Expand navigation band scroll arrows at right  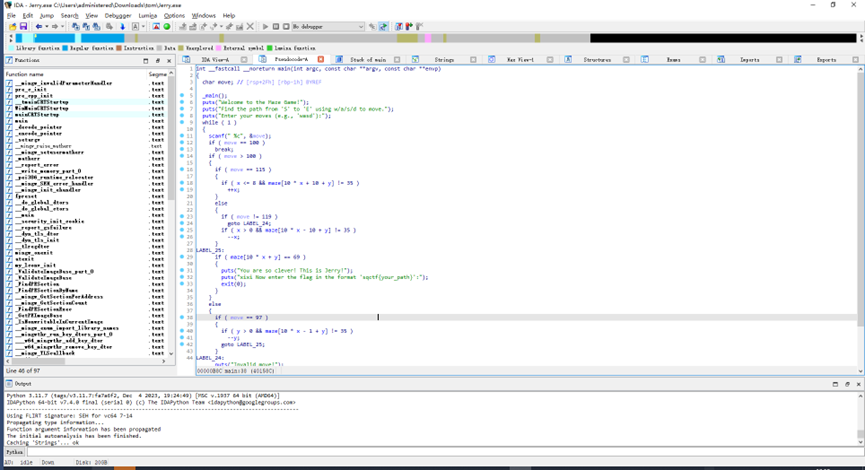pos(859,38)
